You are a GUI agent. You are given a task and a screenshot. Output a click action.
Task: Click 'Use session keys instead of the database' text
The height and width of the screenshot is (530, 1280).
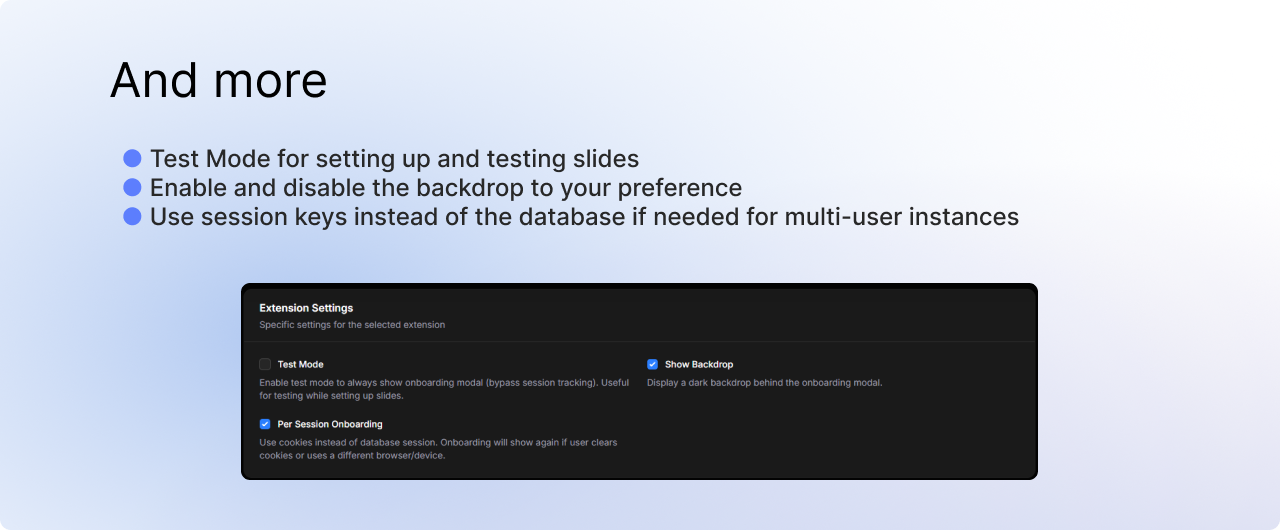click(x=584, y=217)
